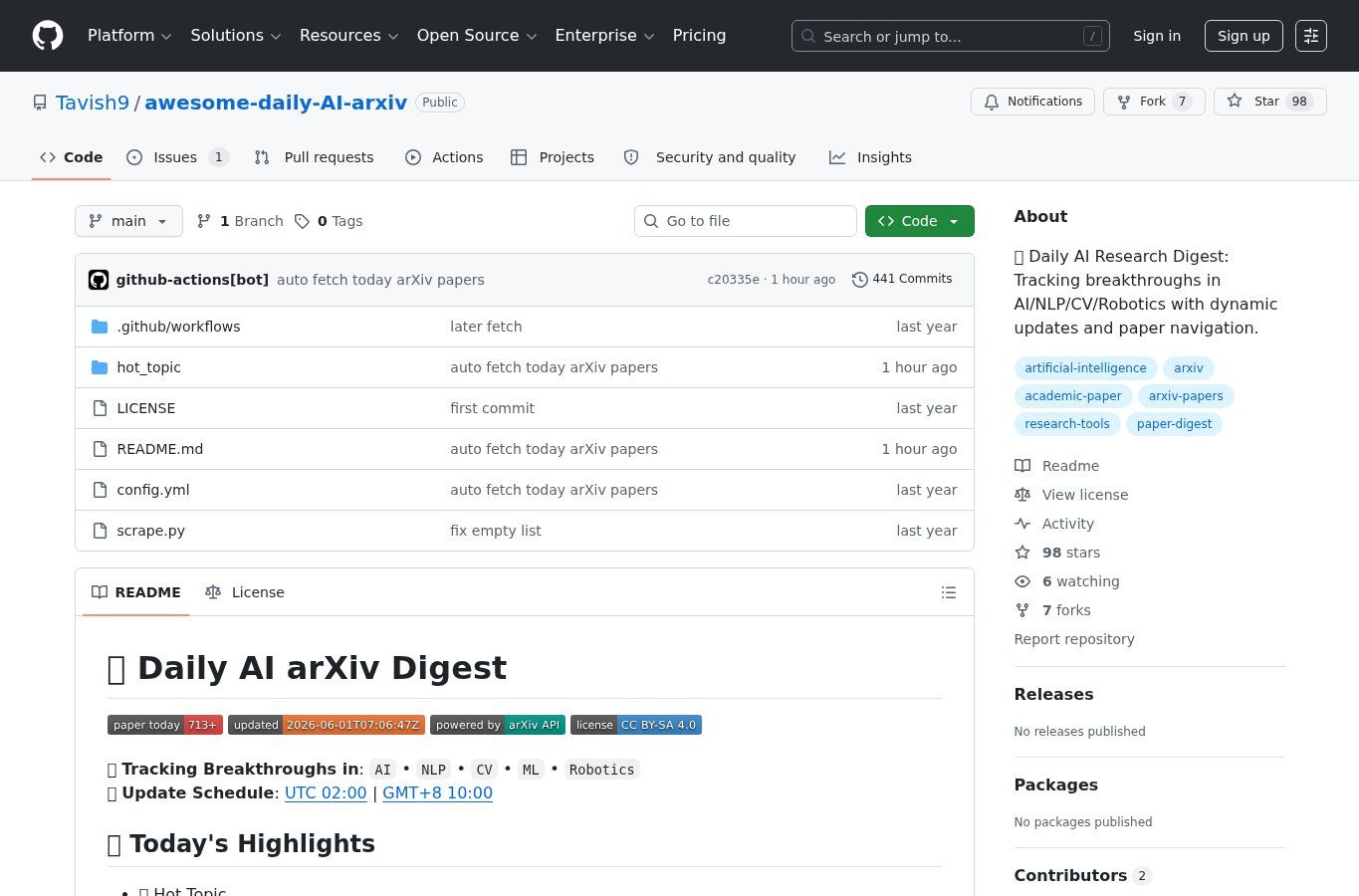Image resolution: width=1359 pixels, height=896 pixels.
Task: Open the Pull requests tab
Action: (314, 157)
